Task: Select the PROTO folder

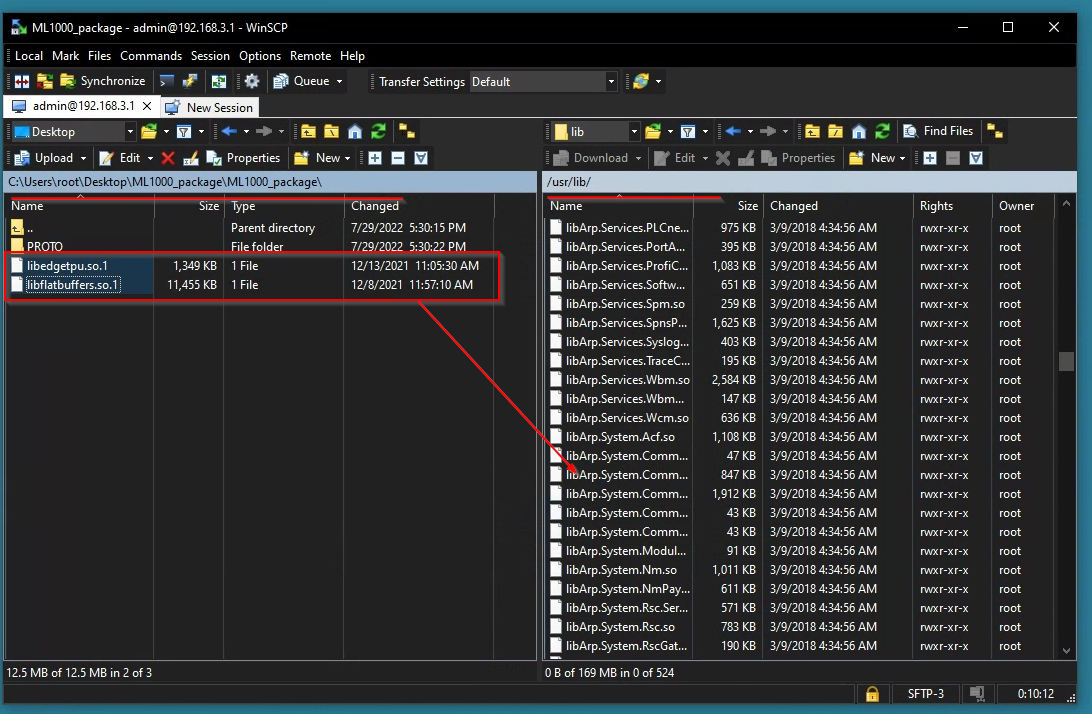Action: (45, 247)
